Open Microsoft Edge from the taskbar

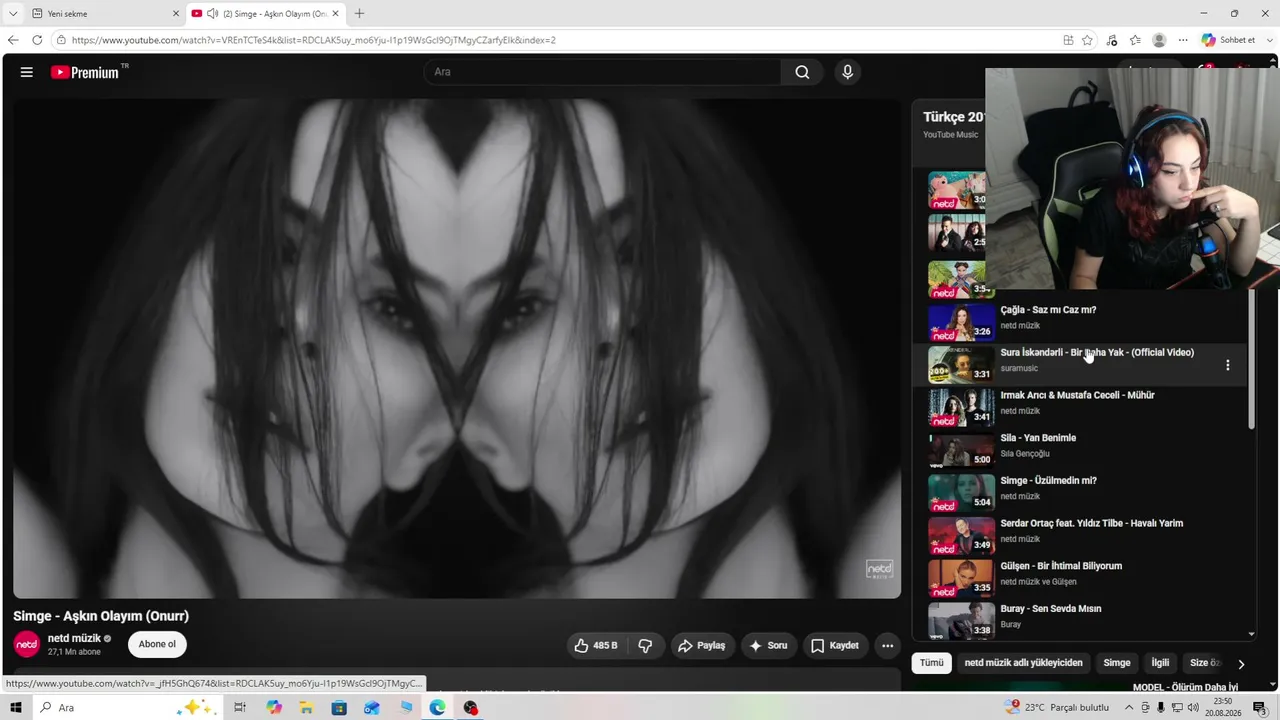point(437,708)
